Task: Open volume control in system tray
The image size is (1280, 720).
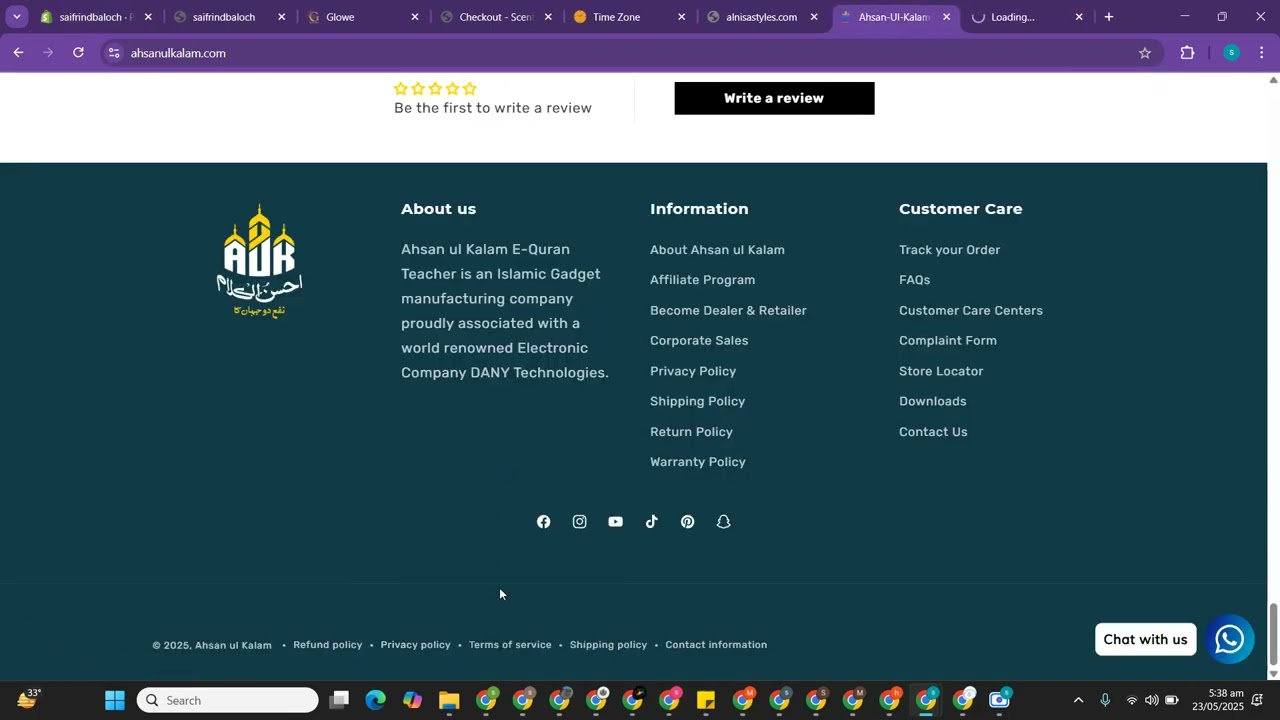Action: coord(1151,700)
